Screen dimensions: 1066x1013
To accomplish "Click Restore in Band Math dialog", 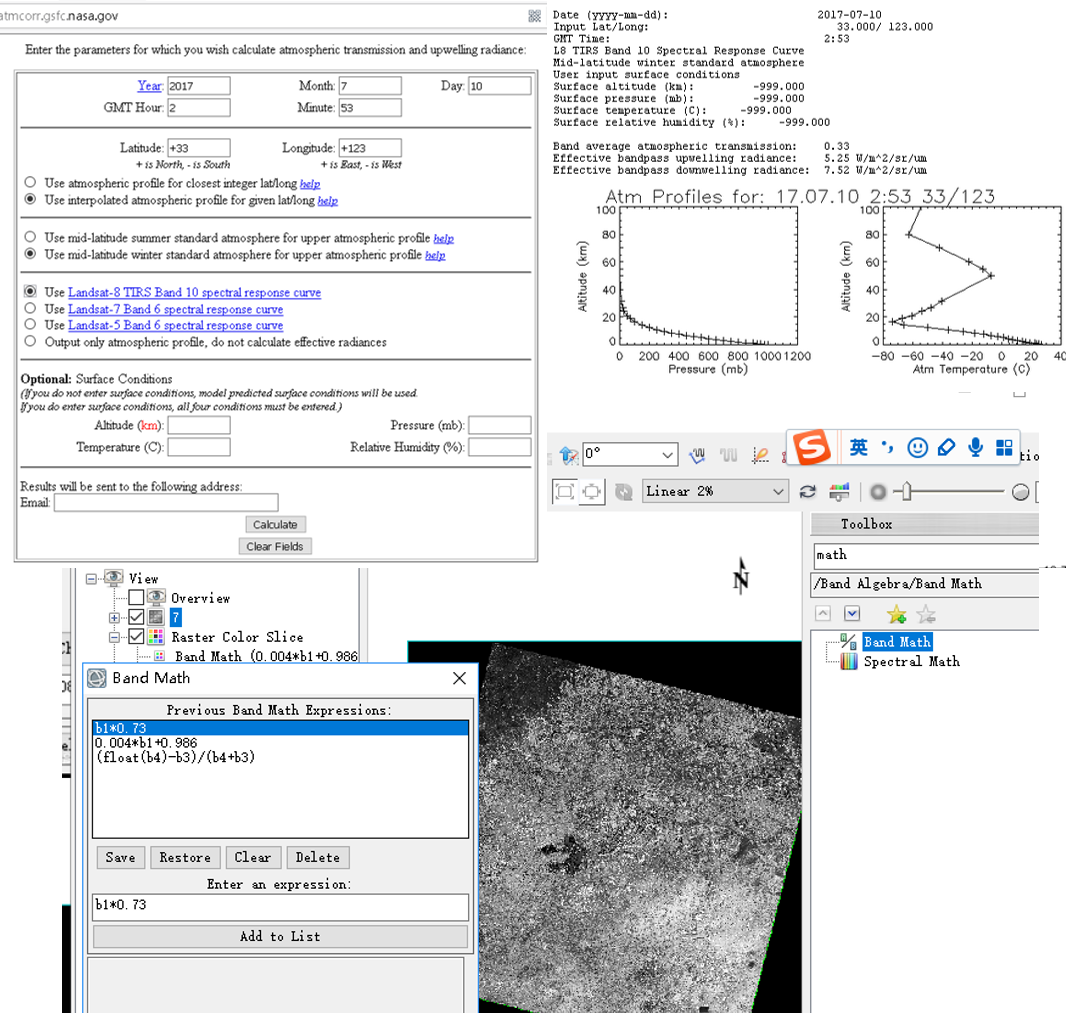I will click(x=185, y=857).
